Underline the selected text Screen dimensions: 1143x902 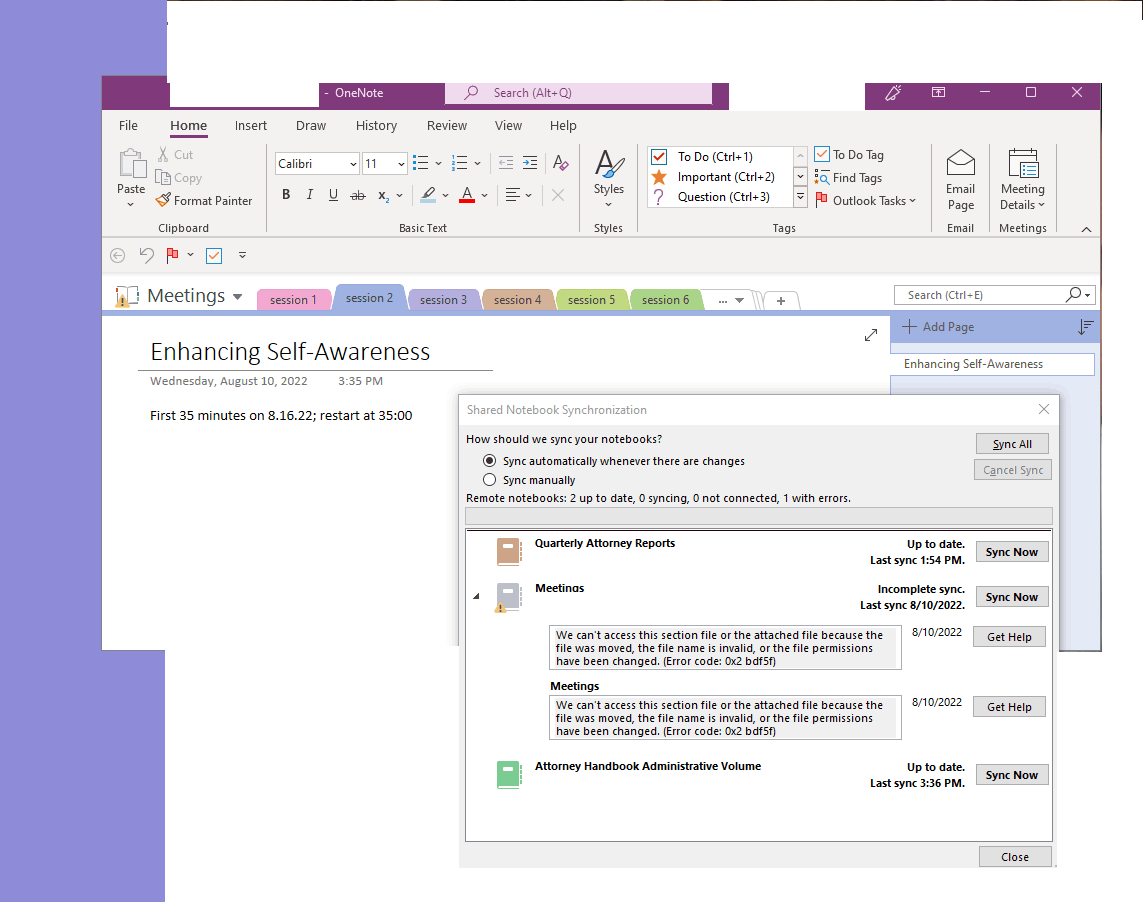(333, 195)
